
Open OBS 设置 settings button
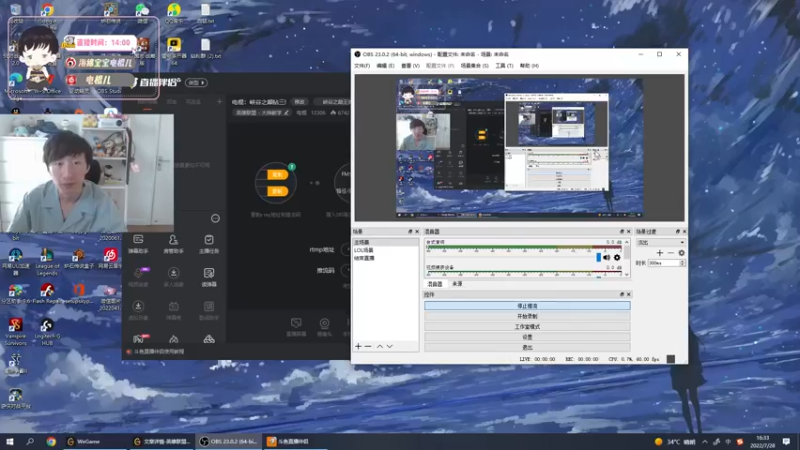[x=527, y=337]
